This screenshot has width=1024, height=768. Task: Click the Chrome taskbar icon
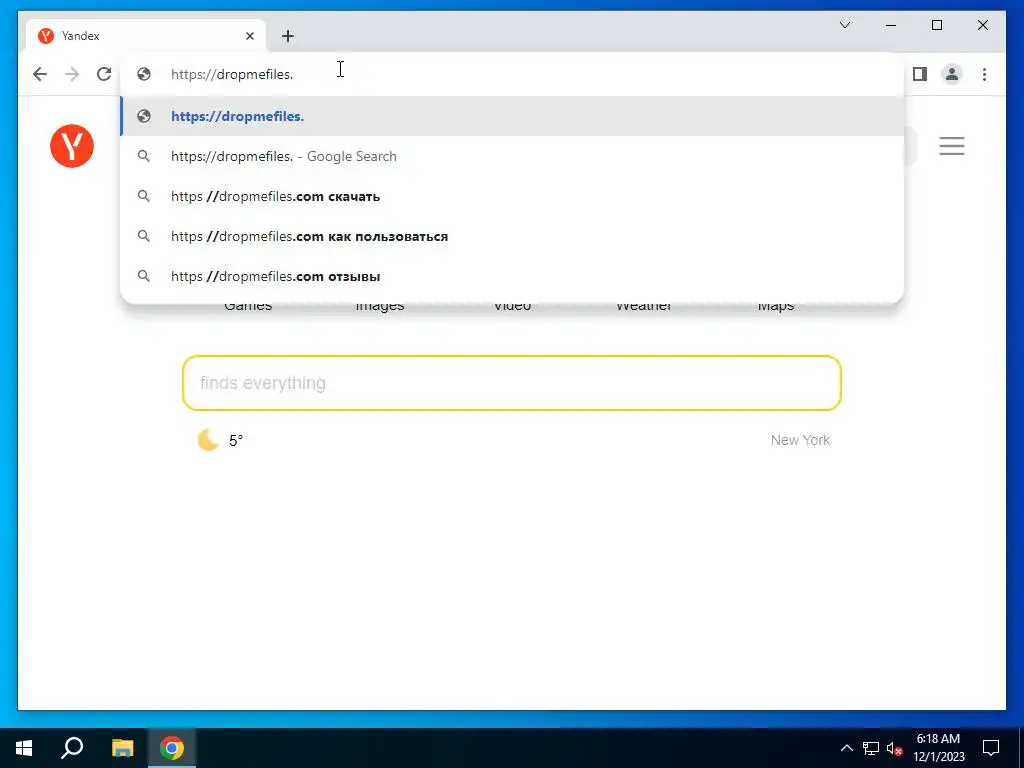click(172, 748)
